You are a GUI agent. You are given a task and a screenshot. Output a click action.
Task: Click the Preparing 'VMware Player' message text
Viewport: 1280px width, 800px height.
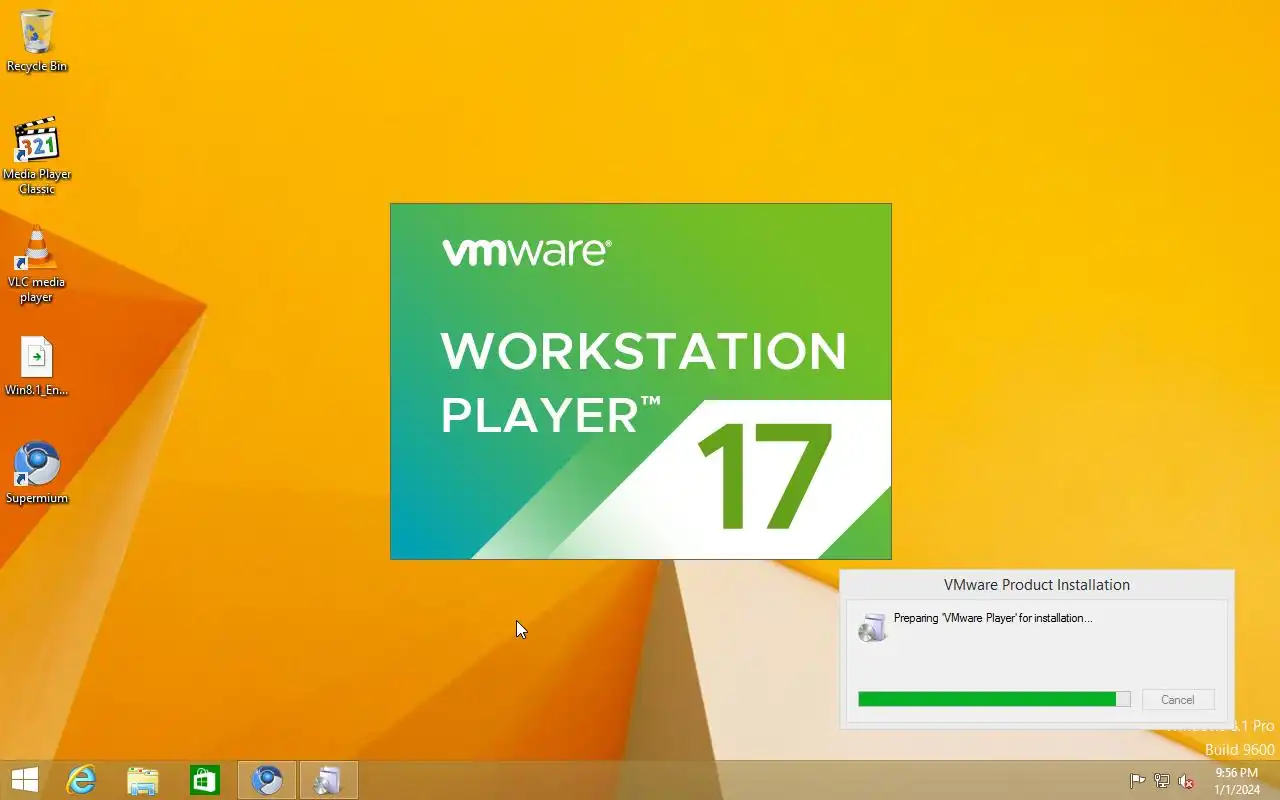(993, 618)
